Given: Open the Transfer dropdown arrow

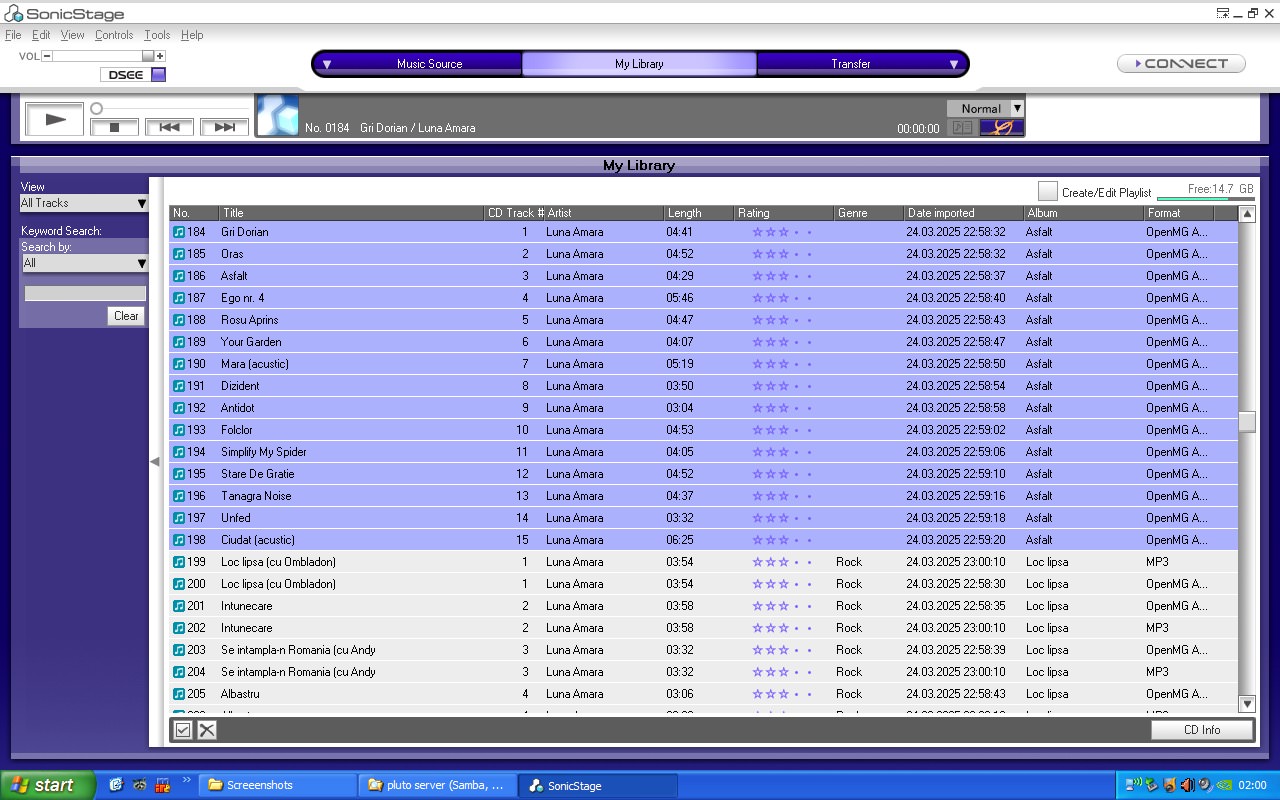Looking at the screenshot, I should click(954, 64).
